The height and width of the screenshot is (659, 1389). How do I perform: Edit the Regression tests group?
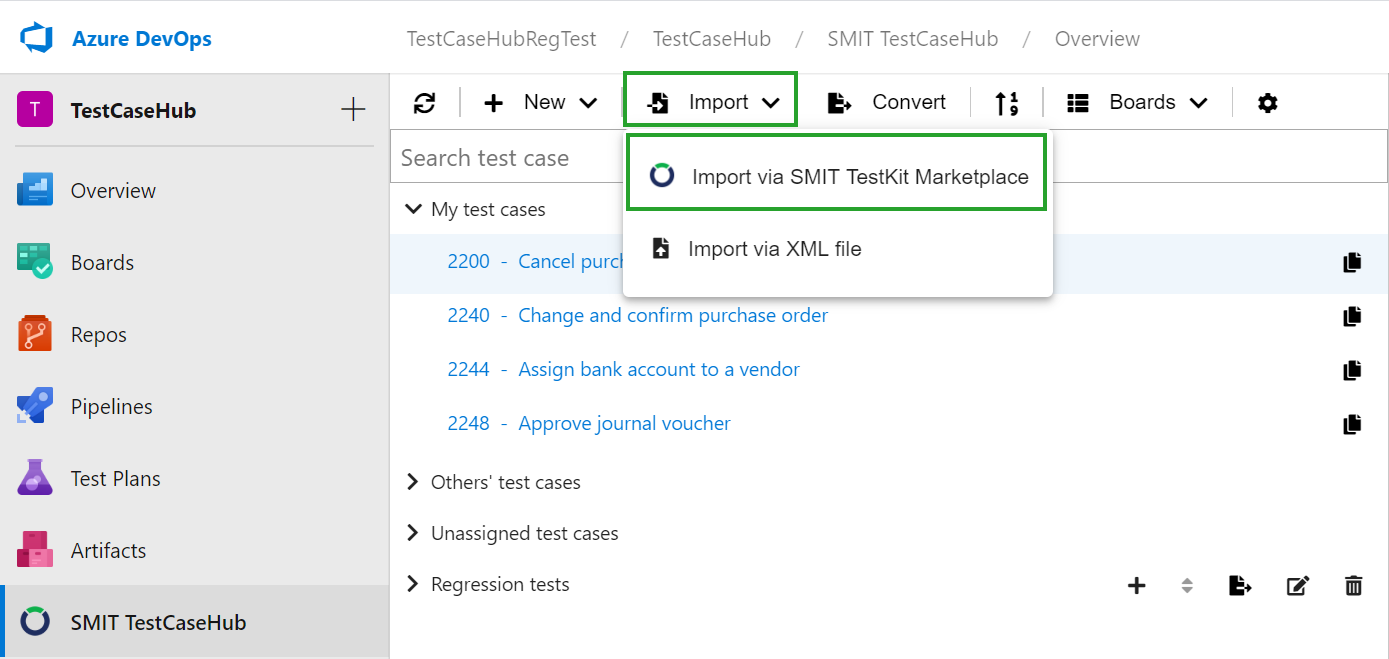tap(1297, 586)
